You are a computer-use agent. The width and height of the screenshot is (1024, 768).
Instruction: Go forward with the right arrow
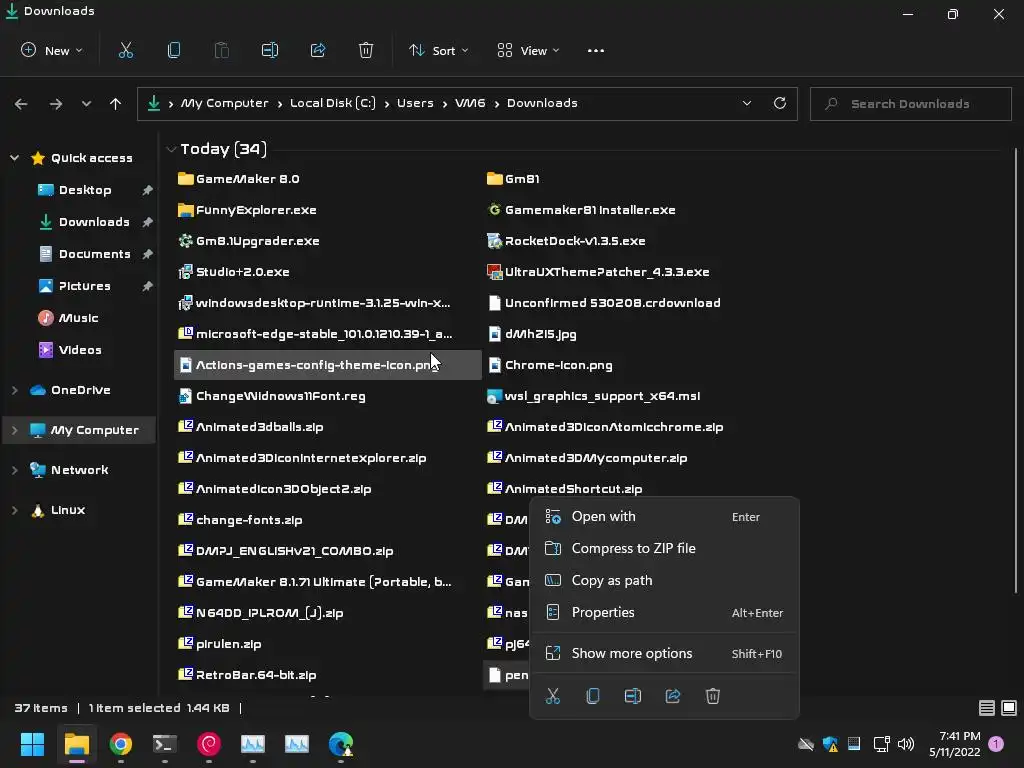56,104
